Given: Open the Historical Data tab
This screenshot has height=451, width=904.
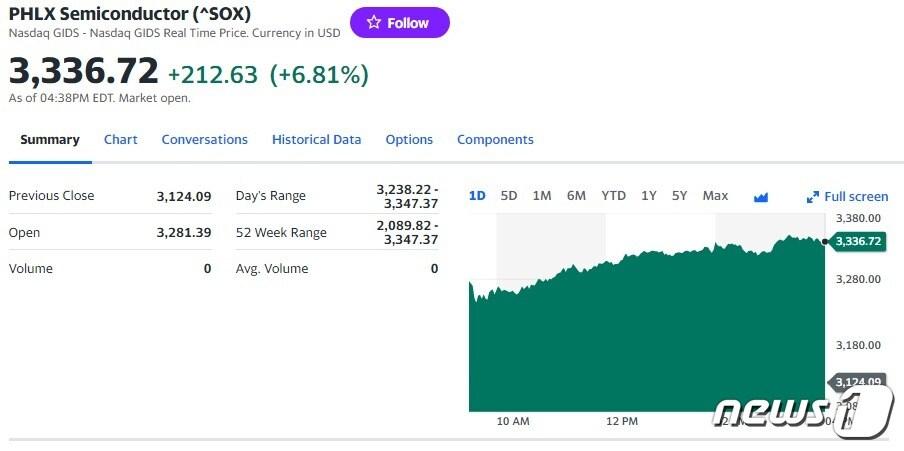Looking at the screenshot, I should pyautogui.click(x=316, y=140).
